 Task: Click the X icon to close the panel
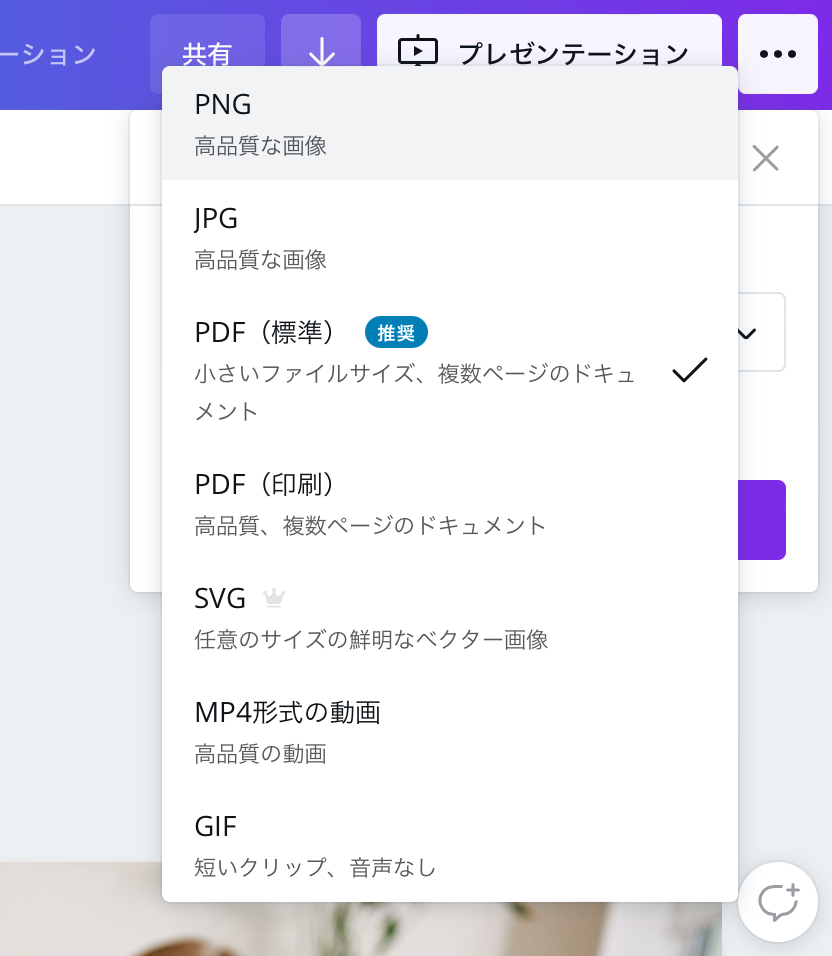tap(765, 158)
